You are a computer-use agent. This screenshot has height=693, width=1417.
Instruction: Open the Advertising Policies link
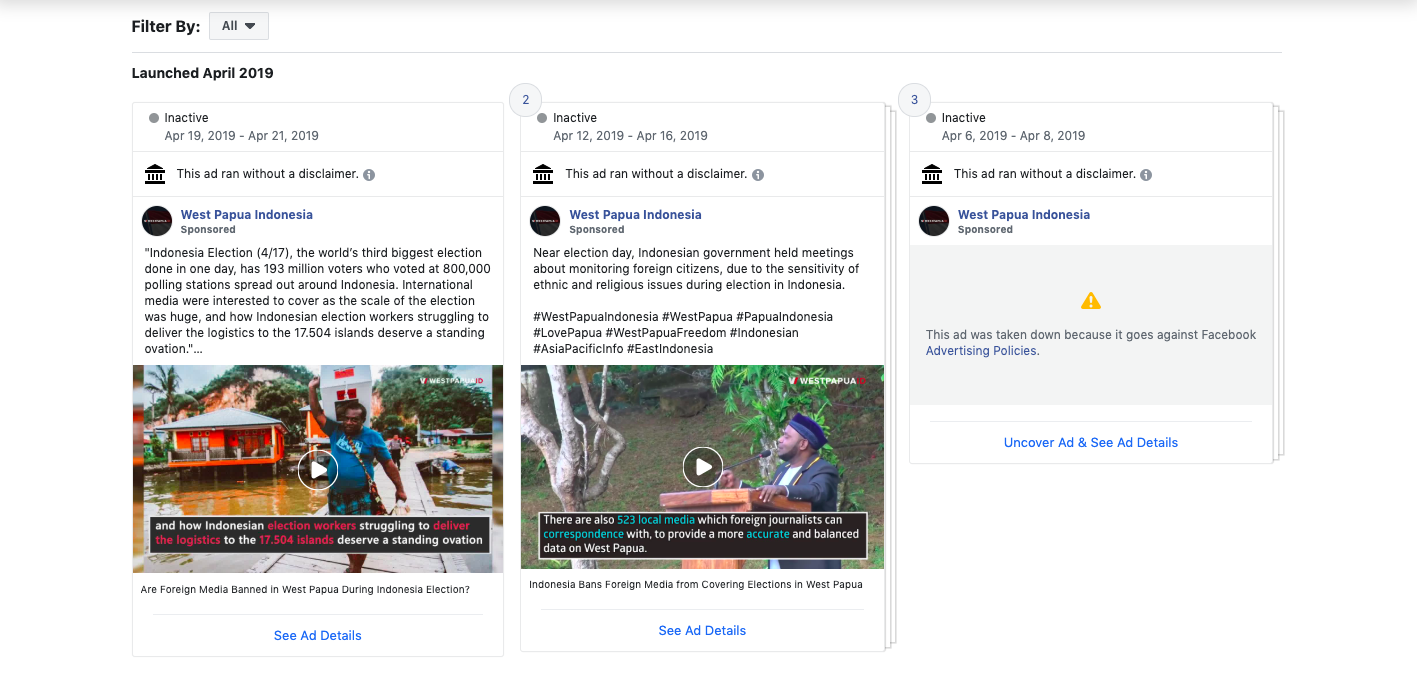[x=982, y=351]
